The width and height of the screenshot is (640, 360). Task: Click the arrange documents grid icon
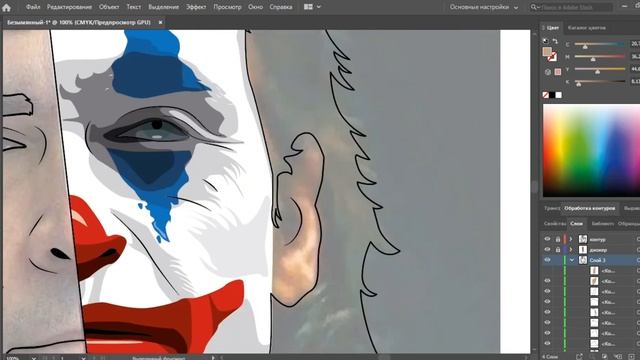[308, 7]
